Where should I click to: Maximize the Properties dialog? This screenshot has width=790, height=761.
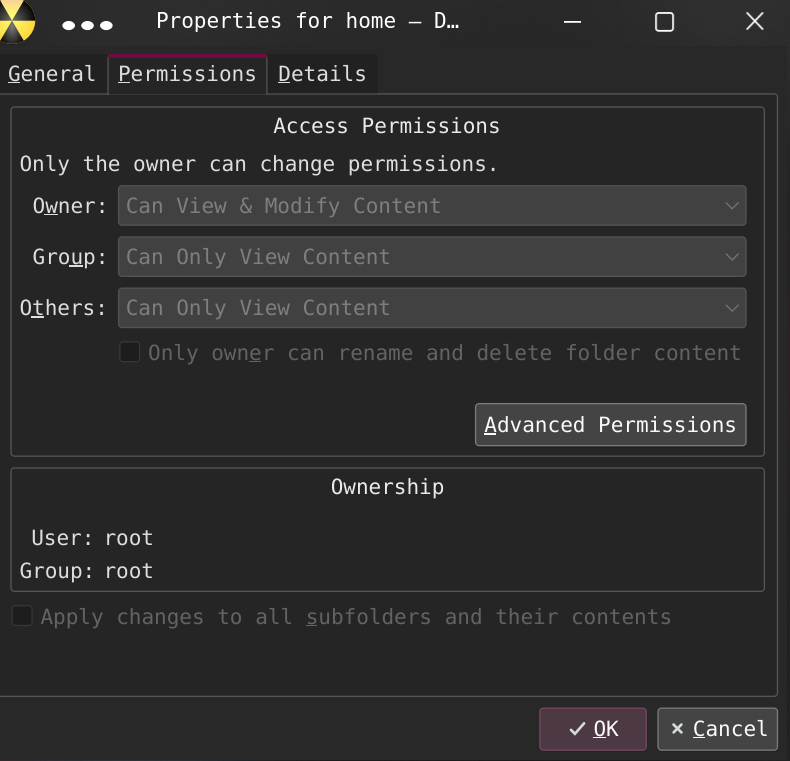pos(664,22)
